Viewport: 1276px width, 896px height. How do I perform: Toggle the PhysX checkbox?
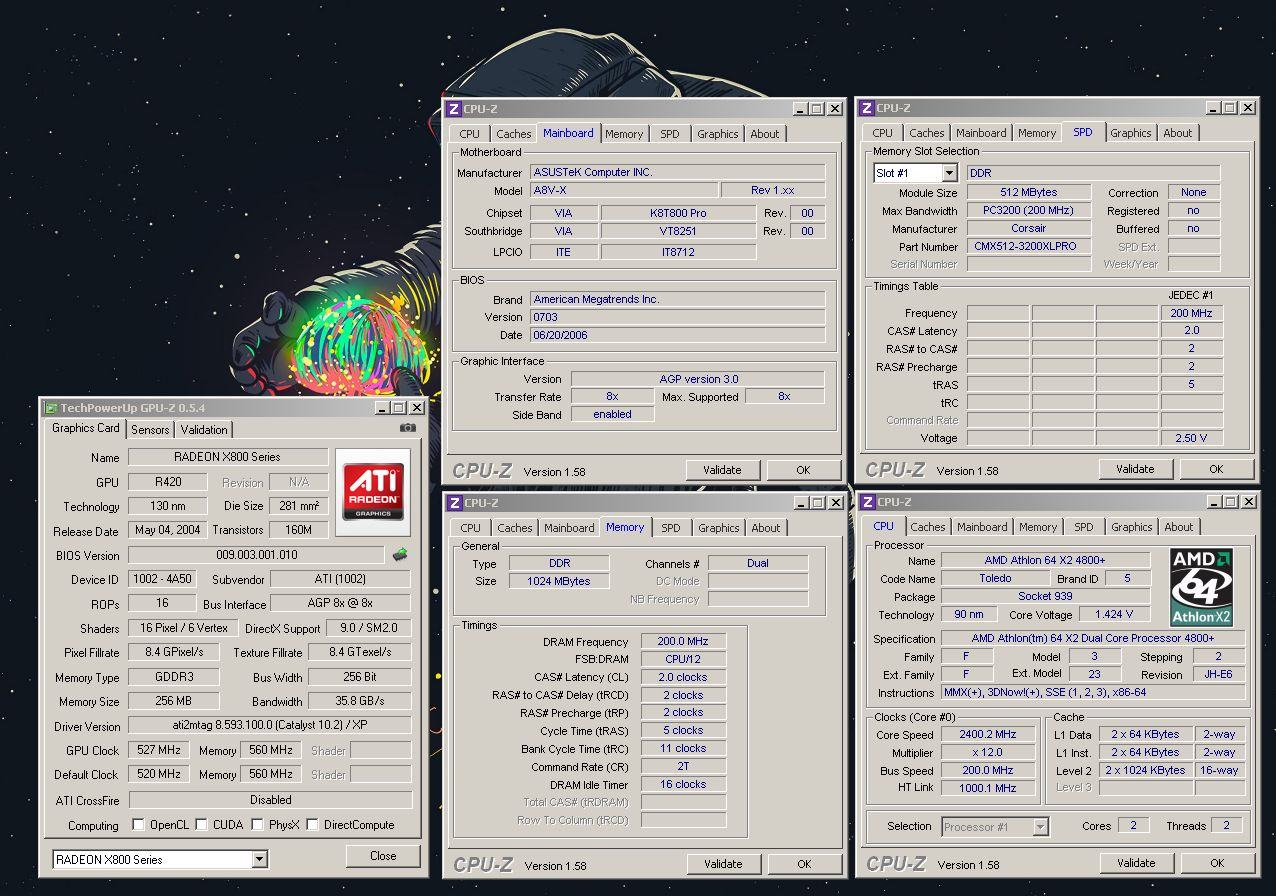pos(258,825)
